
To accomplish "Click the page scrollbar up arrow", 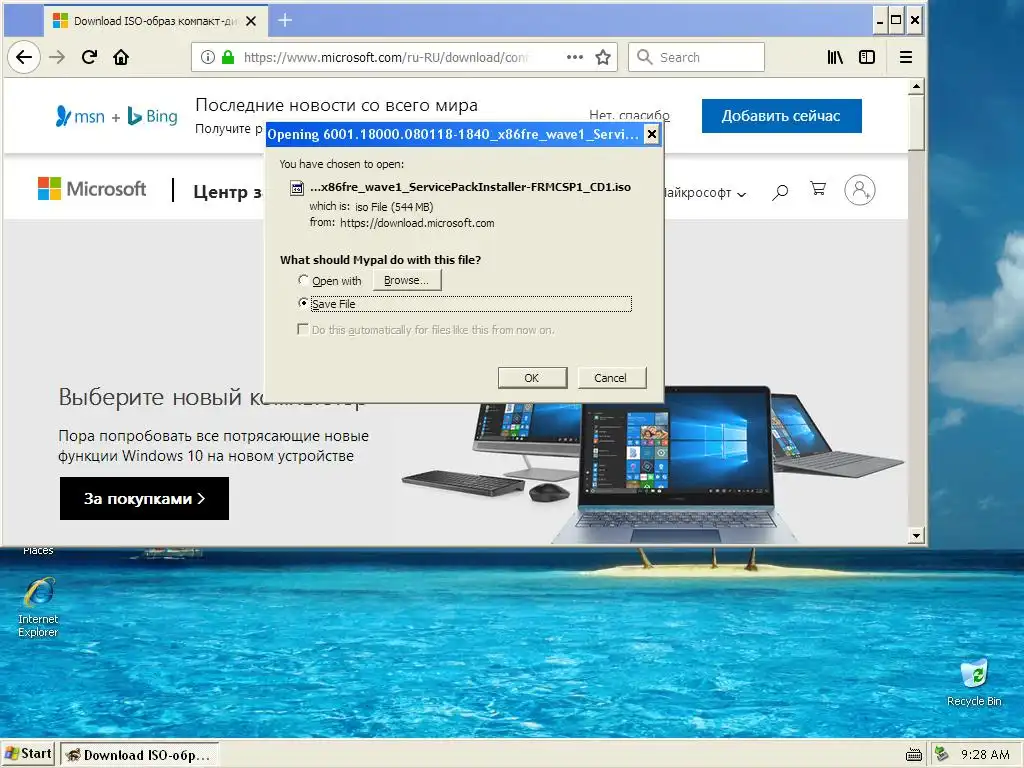I will pos(916,87).
